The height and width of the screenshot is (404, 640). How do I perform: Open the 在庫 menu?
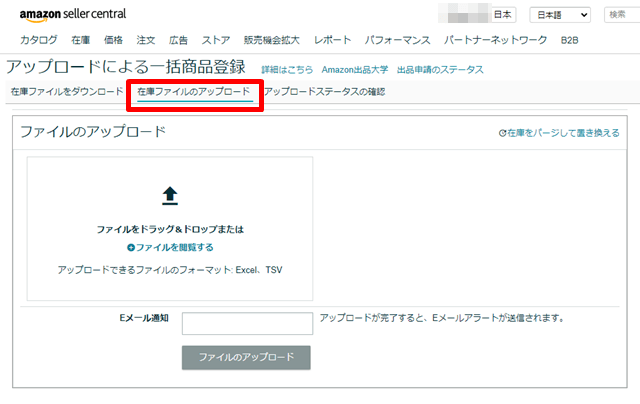click(81, 40)
